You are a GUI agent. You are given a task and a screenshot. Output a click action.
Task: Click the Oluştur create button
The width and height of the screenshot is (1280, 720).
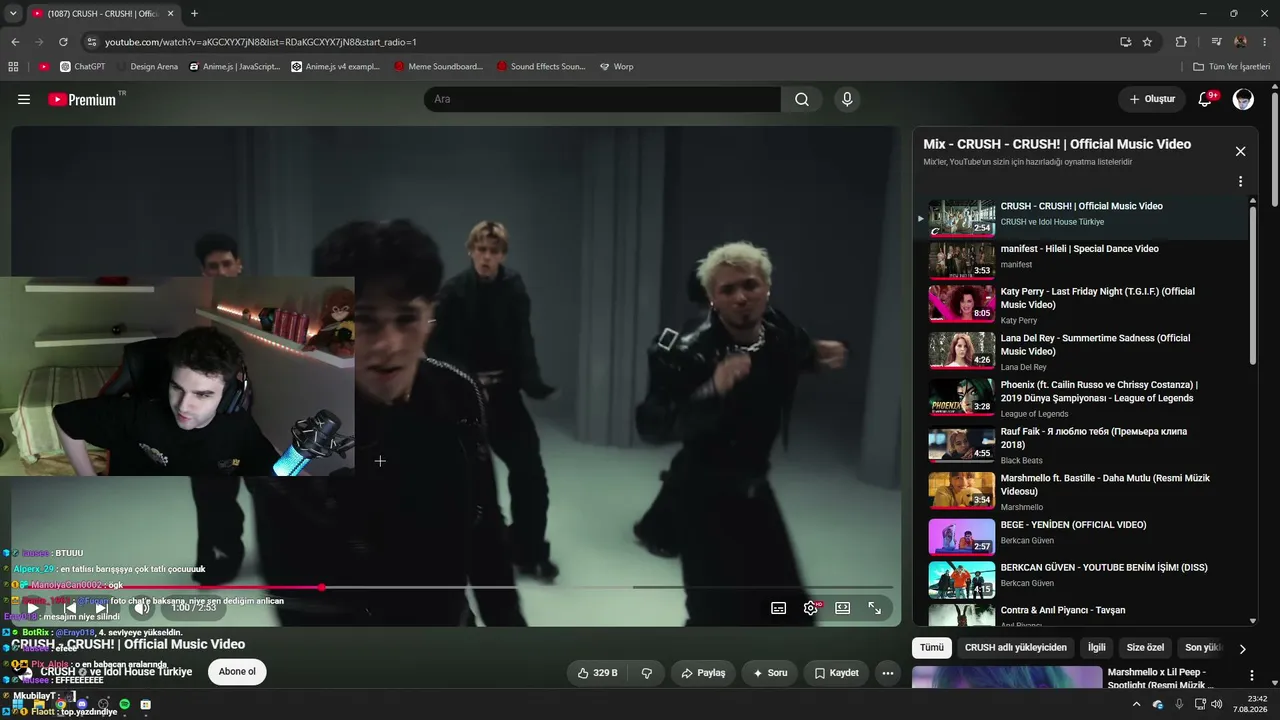[1152, 99]
